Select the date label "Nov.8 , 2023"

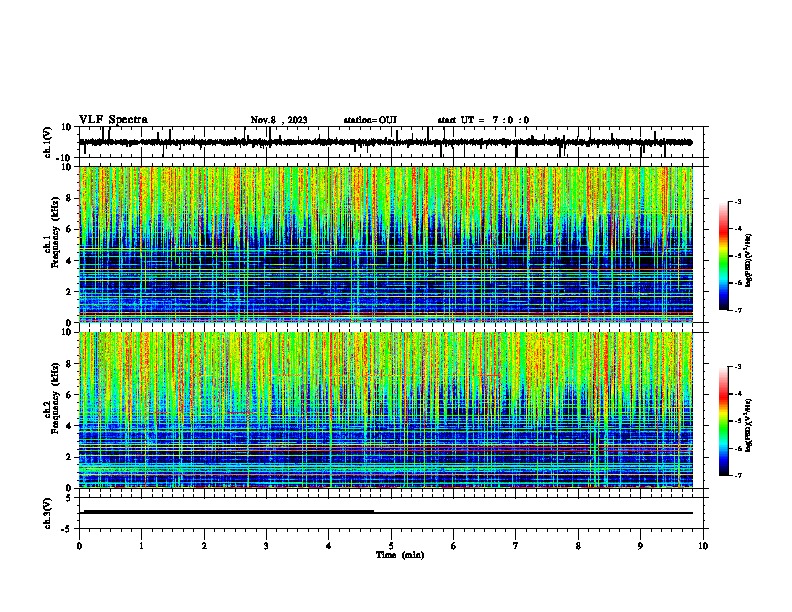(x=279, y=120)
